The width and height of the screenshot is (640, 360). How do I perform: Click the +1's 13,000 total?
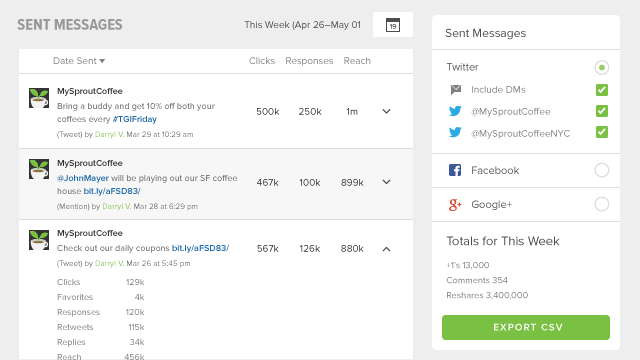point(468,265)
